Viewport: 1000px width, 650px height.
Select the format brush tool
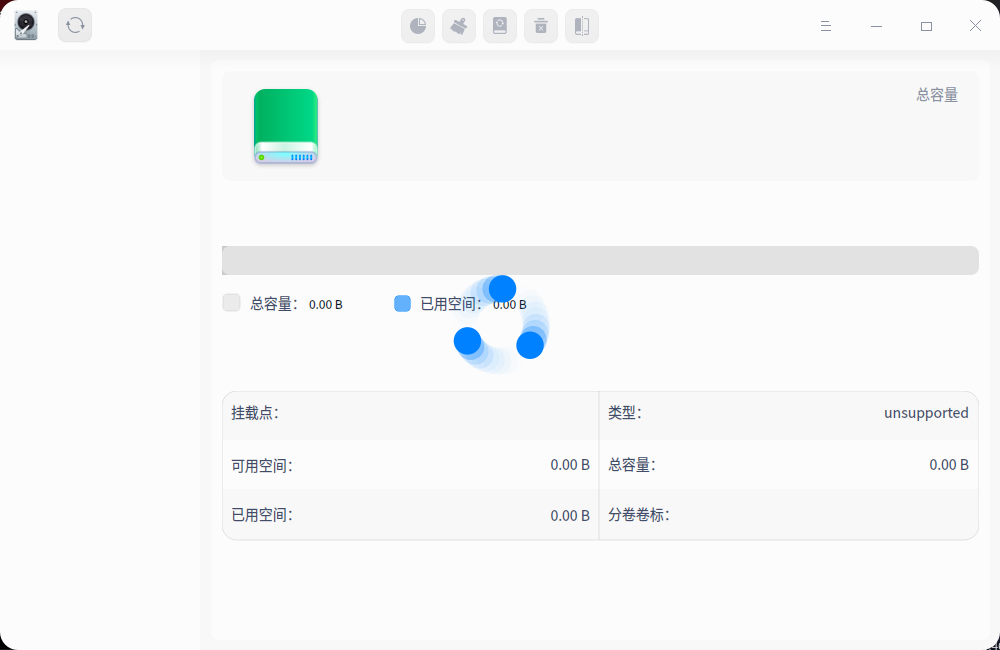(459, 26)
